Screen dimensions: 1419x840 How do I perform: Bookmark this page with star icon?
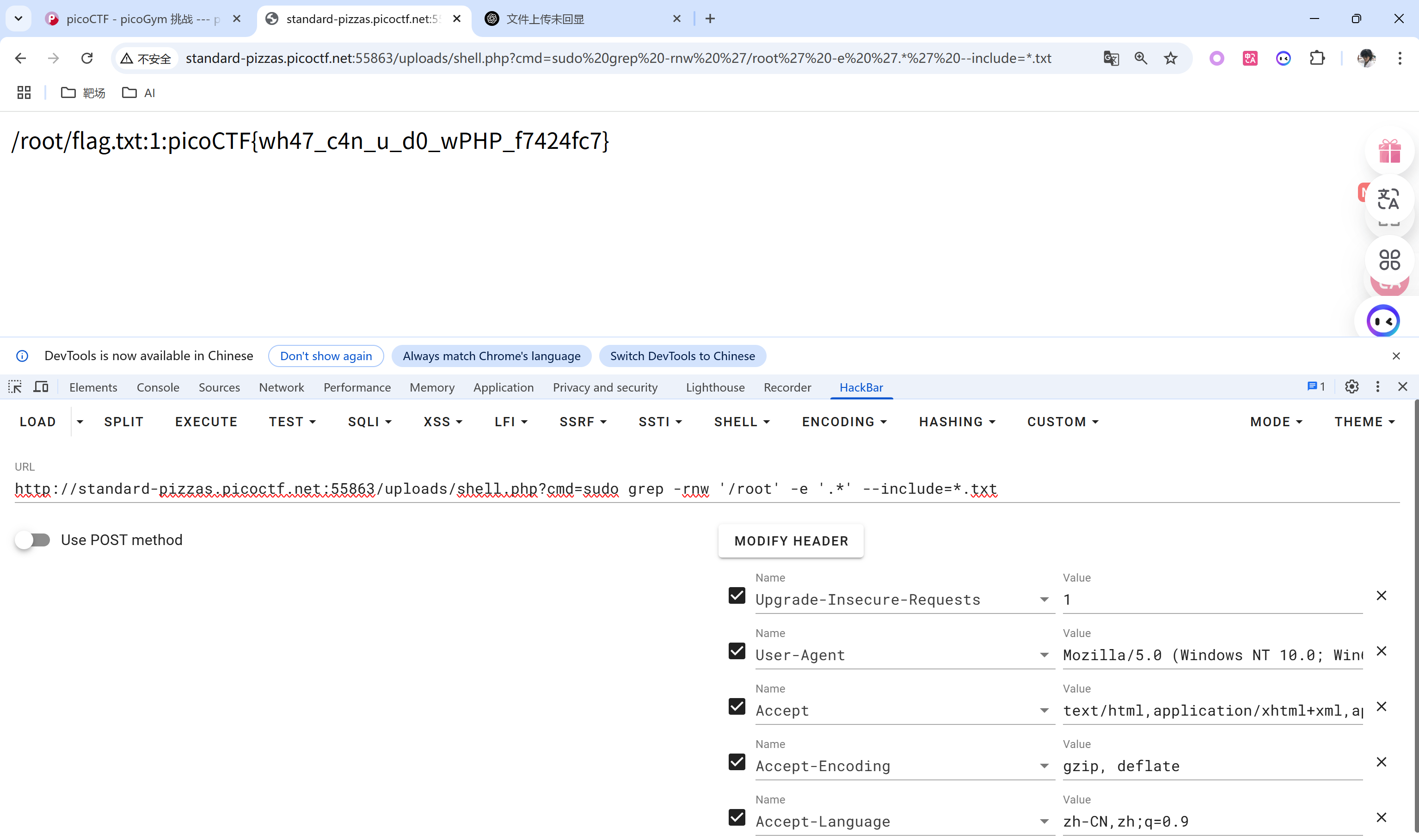coord(1171,58)
